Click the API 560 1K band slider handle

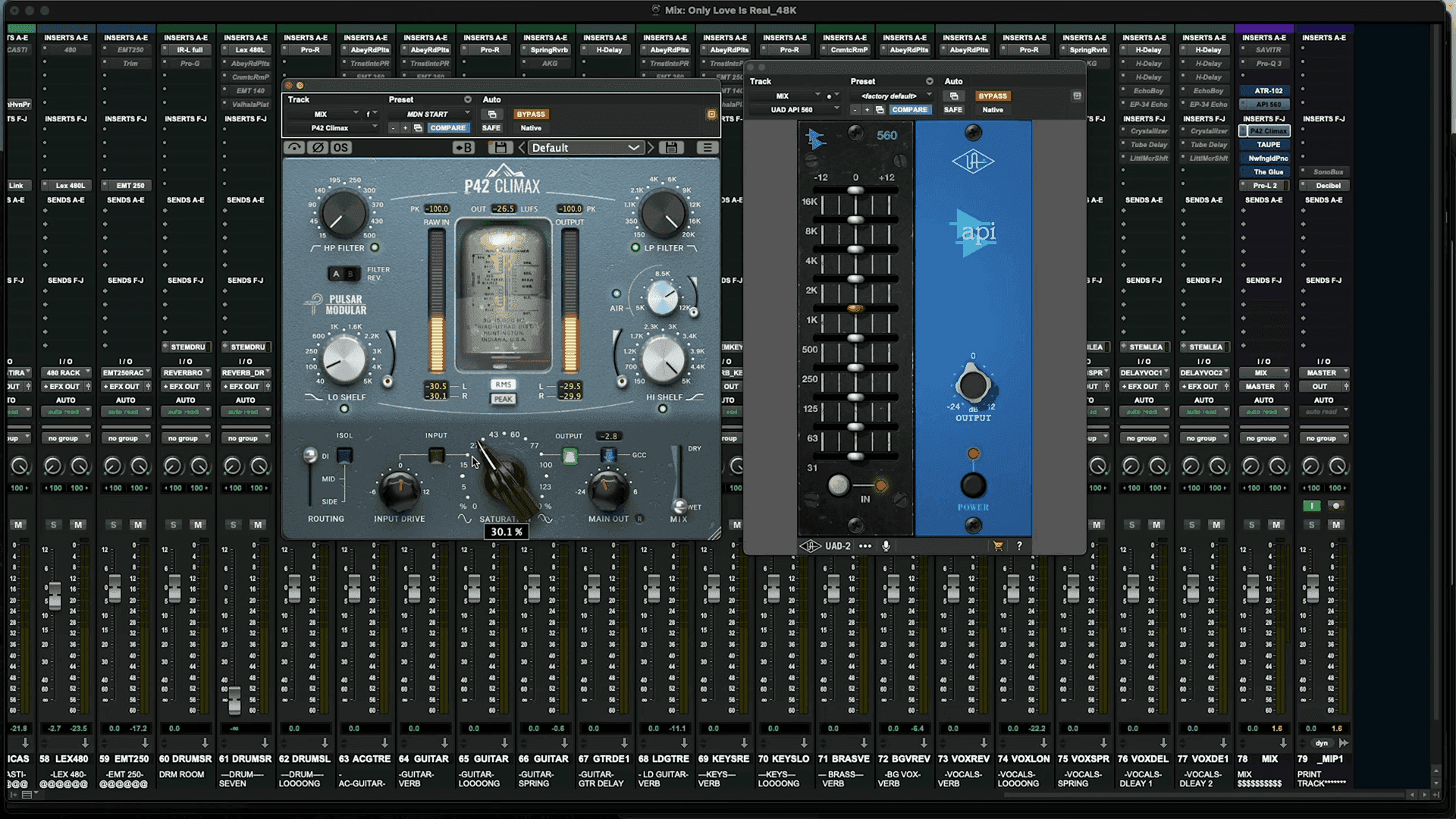point(855,309)
